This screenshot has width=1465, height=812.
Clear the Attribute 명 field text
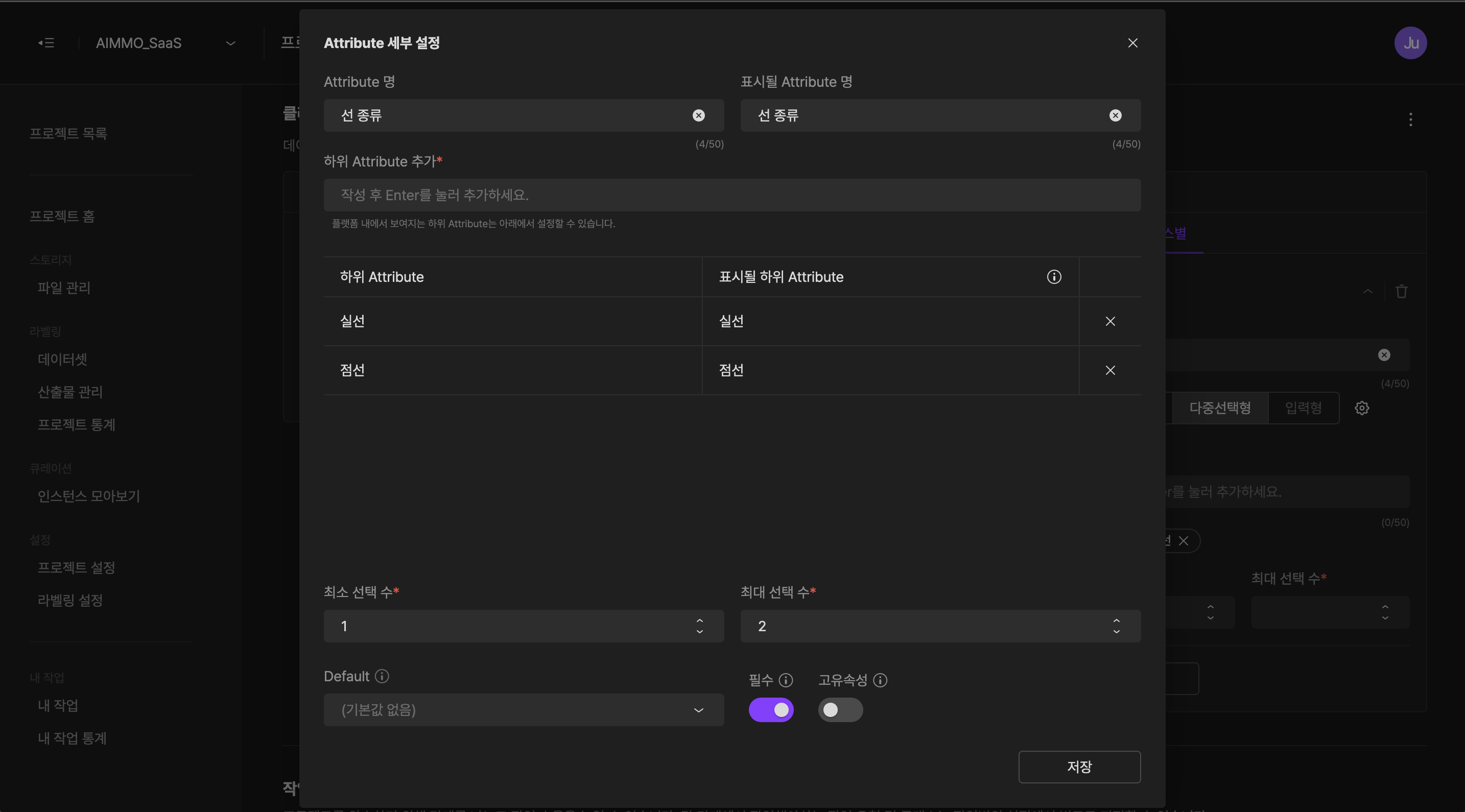[698, 115]
